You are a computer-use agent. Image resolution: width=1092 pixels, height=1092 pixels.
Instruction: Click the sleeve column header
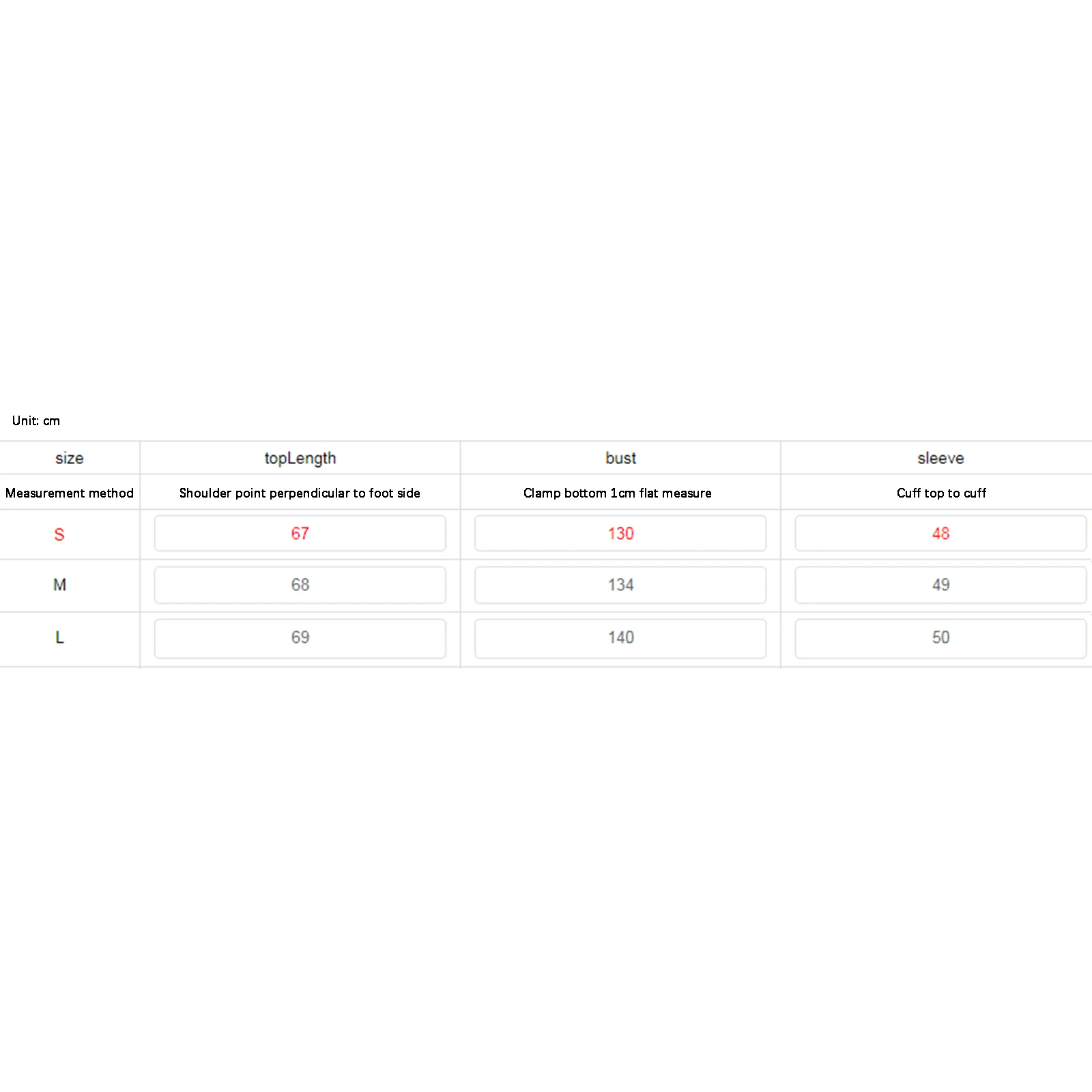pos(940,458)
